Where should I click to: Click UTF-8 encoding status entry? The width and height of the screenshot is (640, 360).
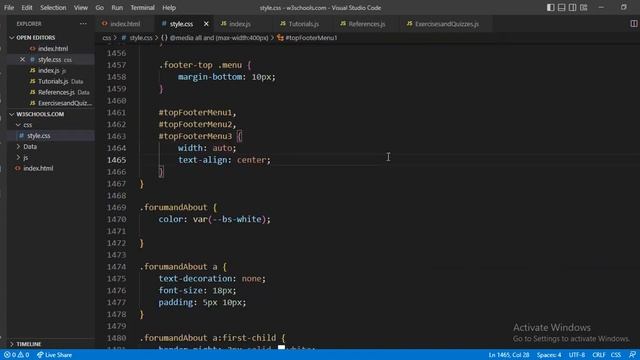click(x=577, y=355)
